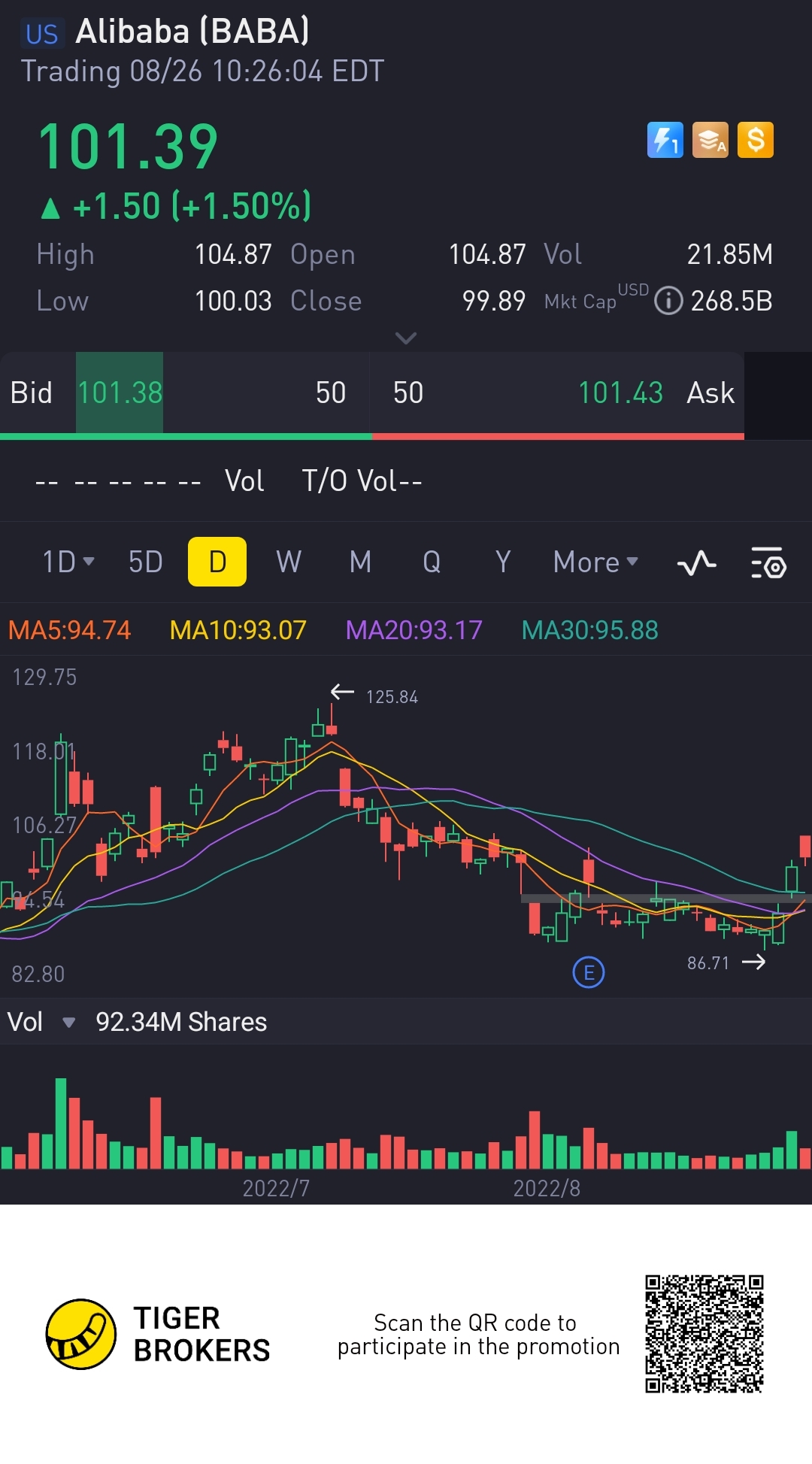Expand more quote details chevron
This screenshot has height=1464, width=812.
pyautogui.click(x=406, y=338)
